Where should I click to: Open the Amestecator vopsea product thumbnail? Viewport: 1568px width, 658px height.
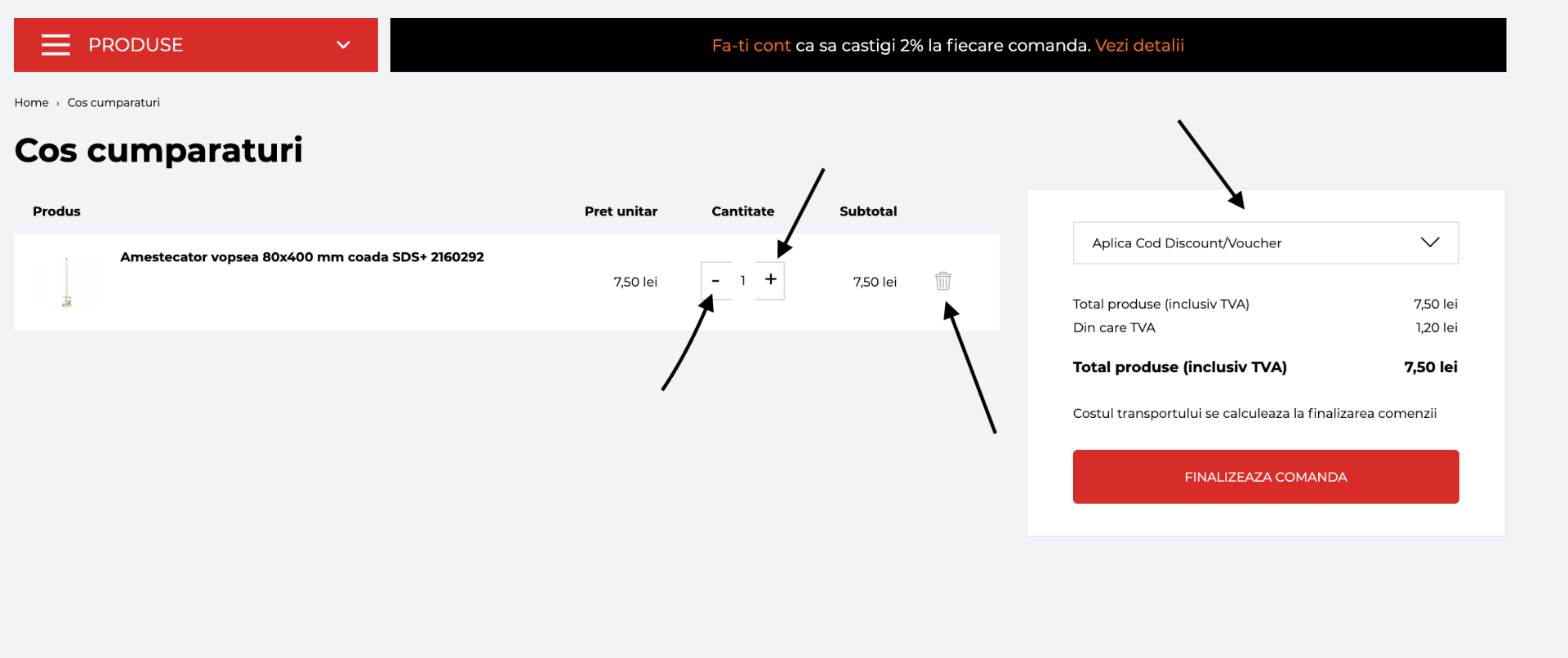(x=67, y=282)
